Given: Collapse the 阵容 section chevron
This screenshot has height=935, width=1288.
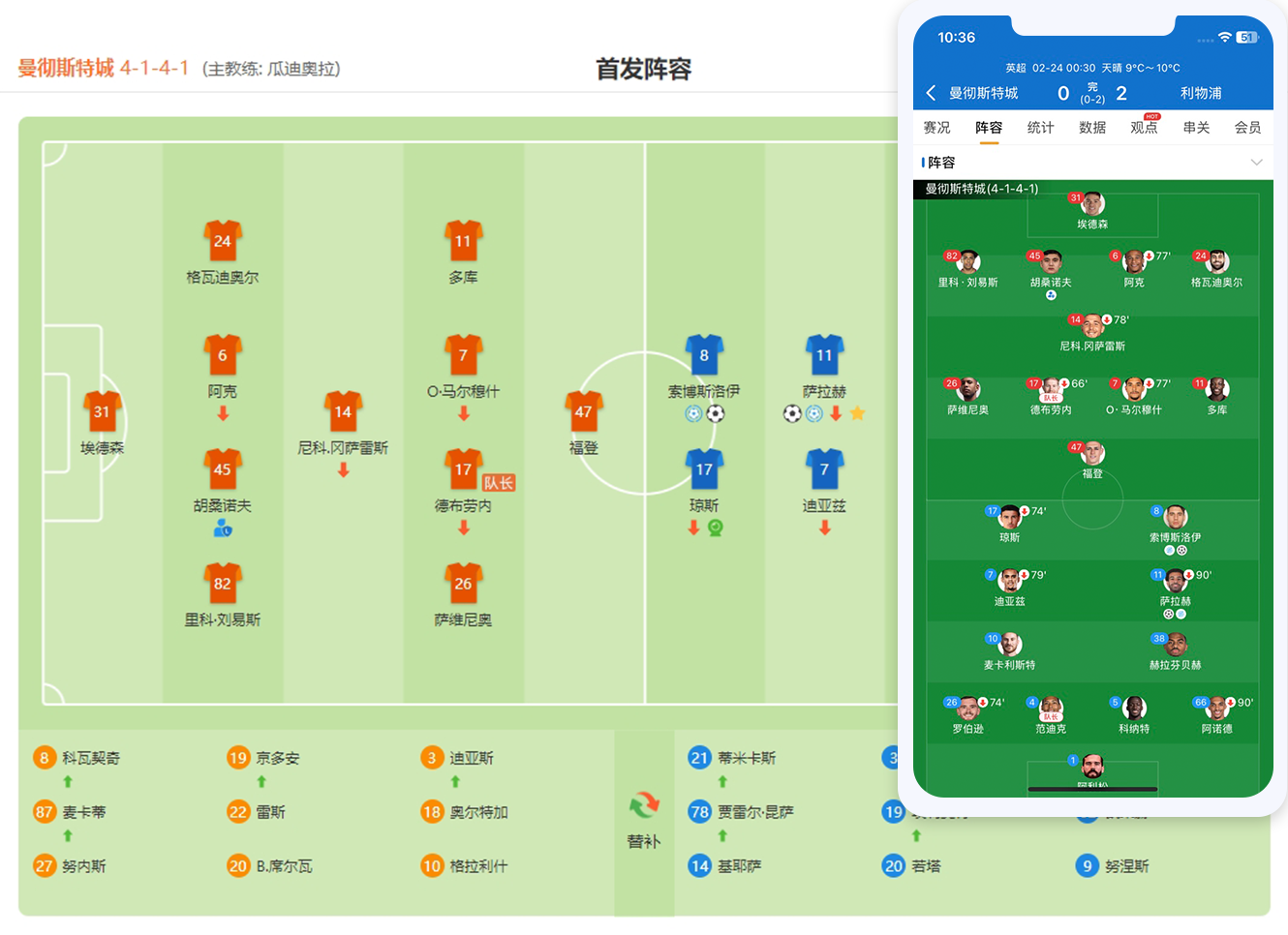Looking at the screenshot, I should pyautogui.click(x=1256, y=163).
